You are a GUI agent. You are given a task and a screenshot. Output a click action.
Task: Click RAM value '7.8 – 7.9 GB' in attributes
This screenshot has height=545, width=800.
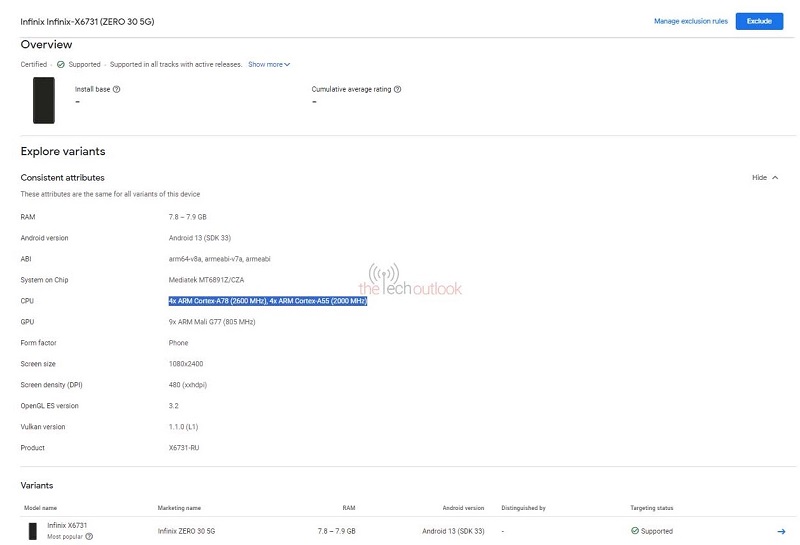coord(188,217)
